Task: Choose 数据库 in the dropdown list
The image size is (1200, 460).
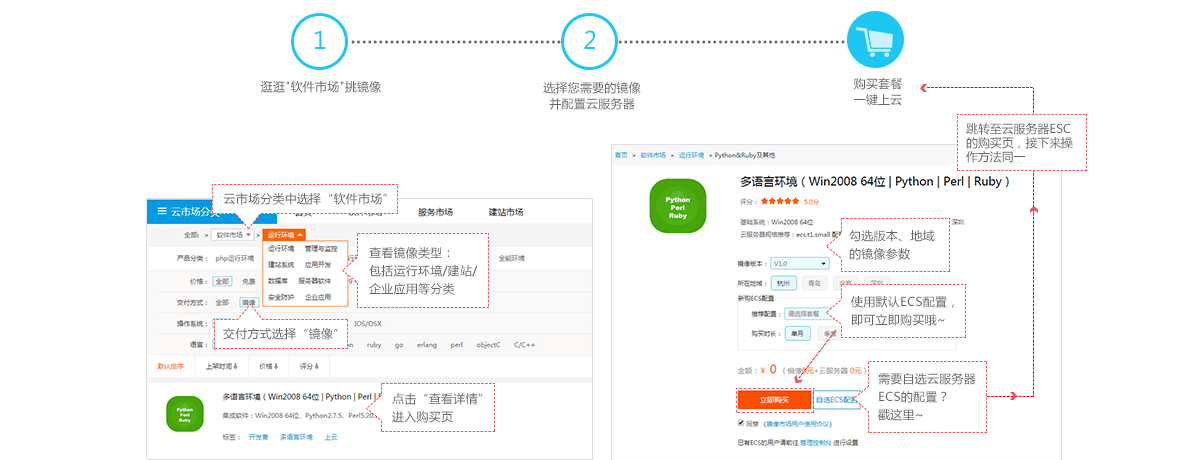Action: coord(278,281)
